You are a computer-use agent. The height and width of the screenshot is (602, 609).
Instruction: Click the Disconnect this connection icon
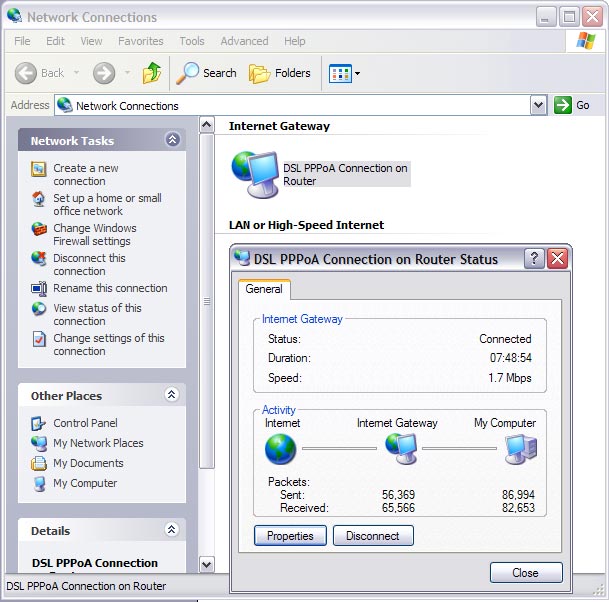[39, 259]
